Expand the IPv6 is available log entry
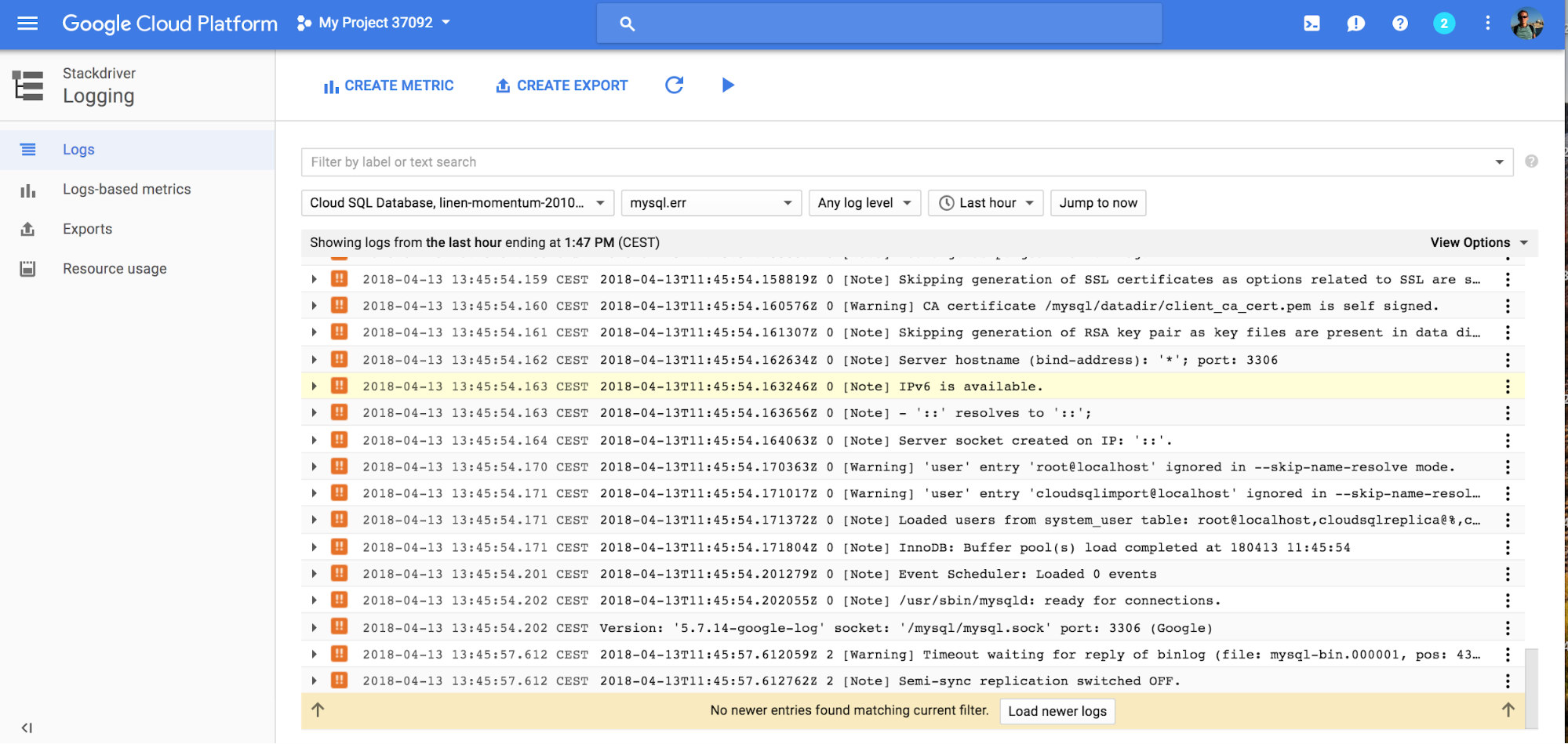This screenshot has width=1568, height=744. [x=314, y=387]
